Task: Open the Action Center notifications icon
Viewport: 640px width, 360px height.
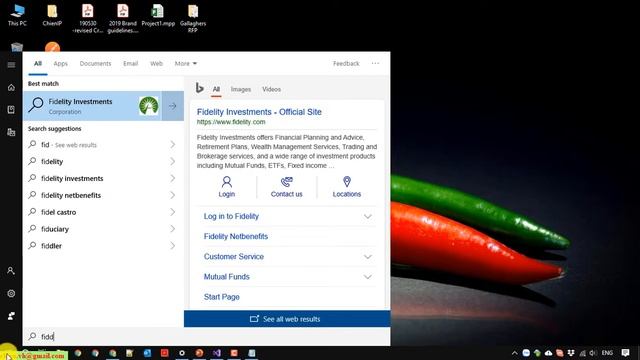Action: tap(625, 353)
